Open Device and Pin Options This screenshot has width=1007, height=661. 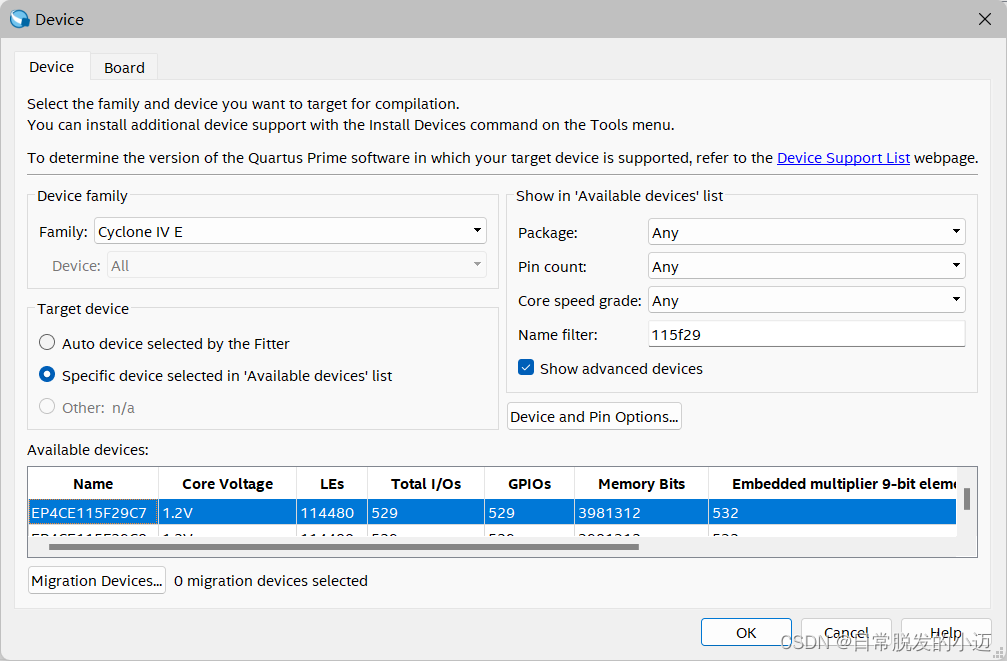(594, 416)
